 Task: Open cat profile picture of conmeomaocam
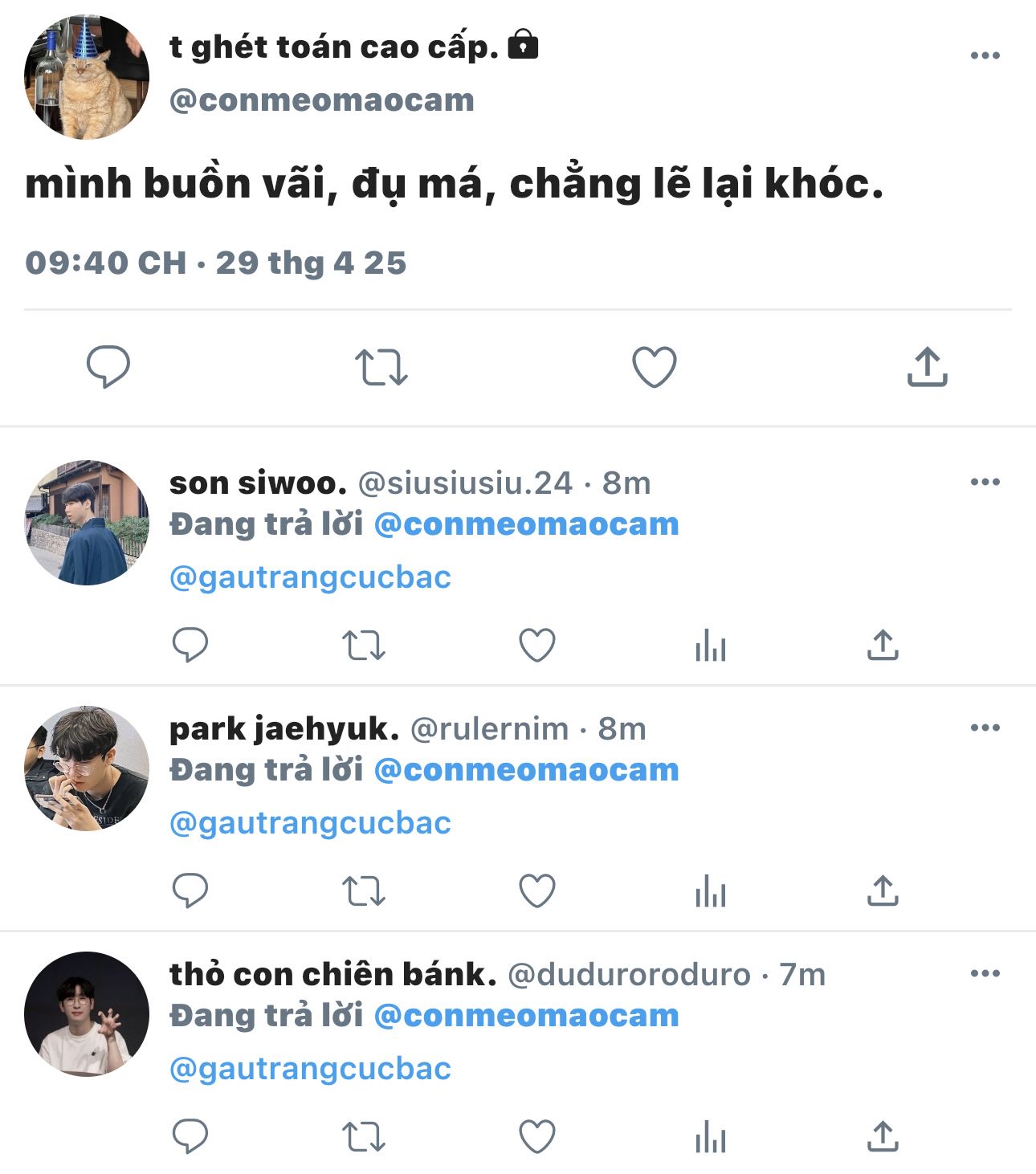click(87, 77)
